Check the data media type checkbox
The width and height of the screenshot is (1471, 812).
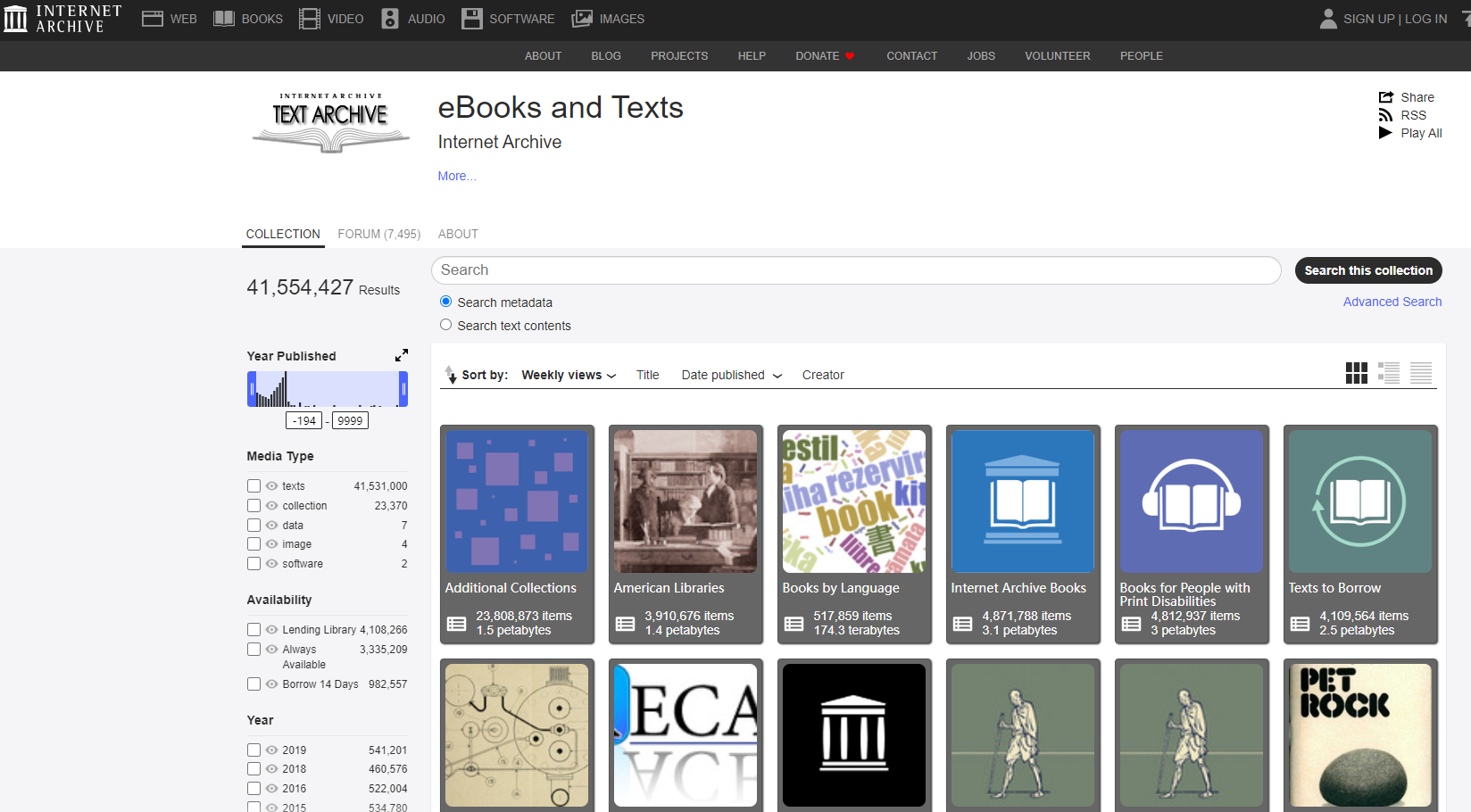[x=253, y=526]
